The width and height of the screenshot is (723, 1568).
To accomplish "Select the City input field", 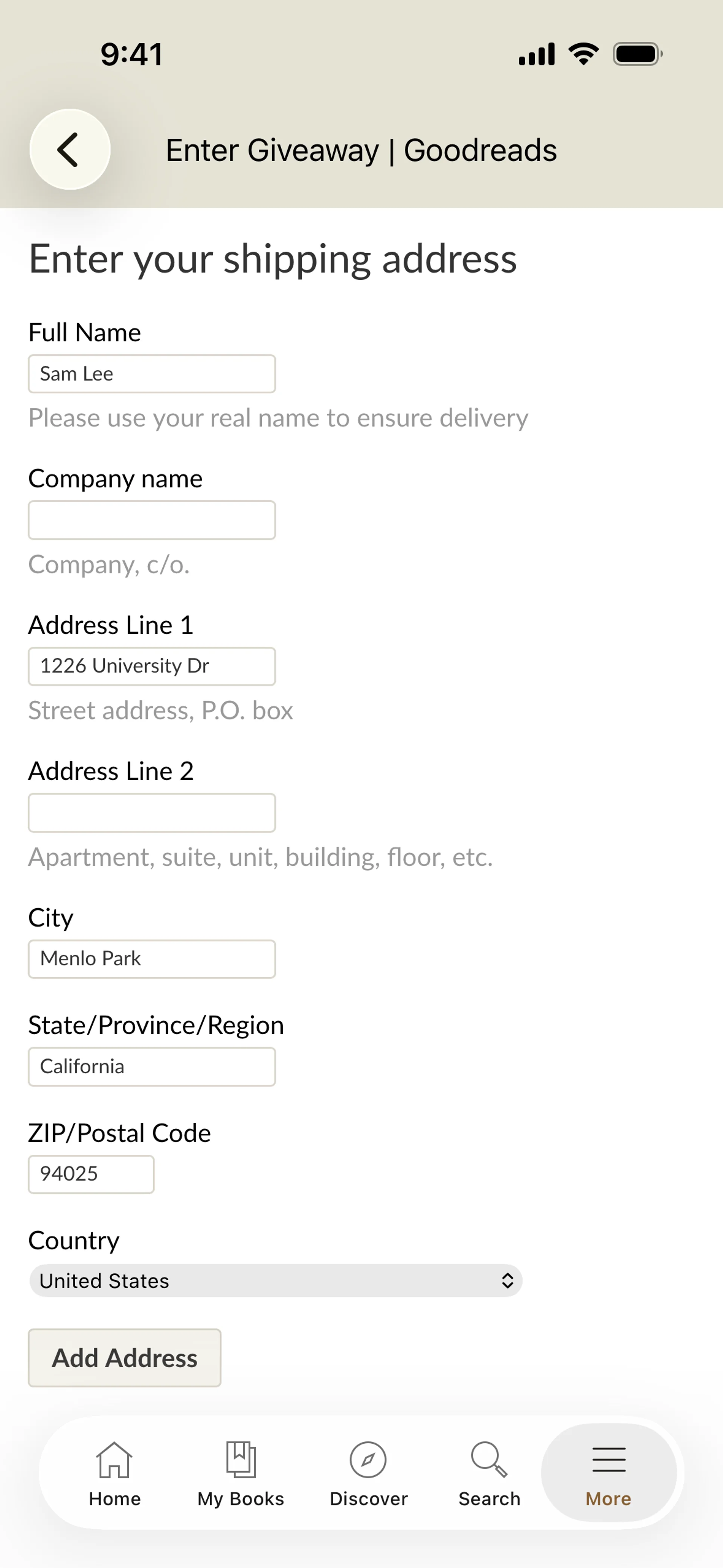I will point(151,959).
